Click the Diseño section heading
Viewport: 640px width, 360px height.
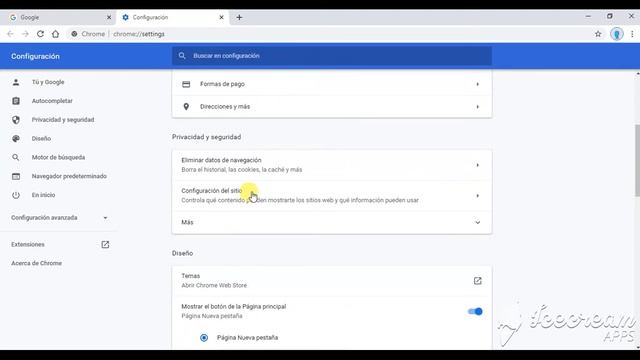[x=182, y=253]
